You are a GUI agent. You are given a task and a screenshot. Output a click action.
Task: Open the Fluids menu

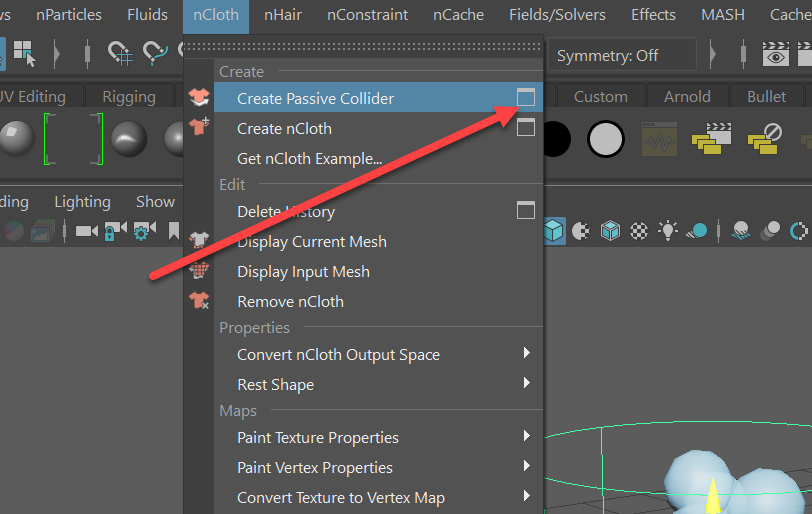(x=147, y=15)
